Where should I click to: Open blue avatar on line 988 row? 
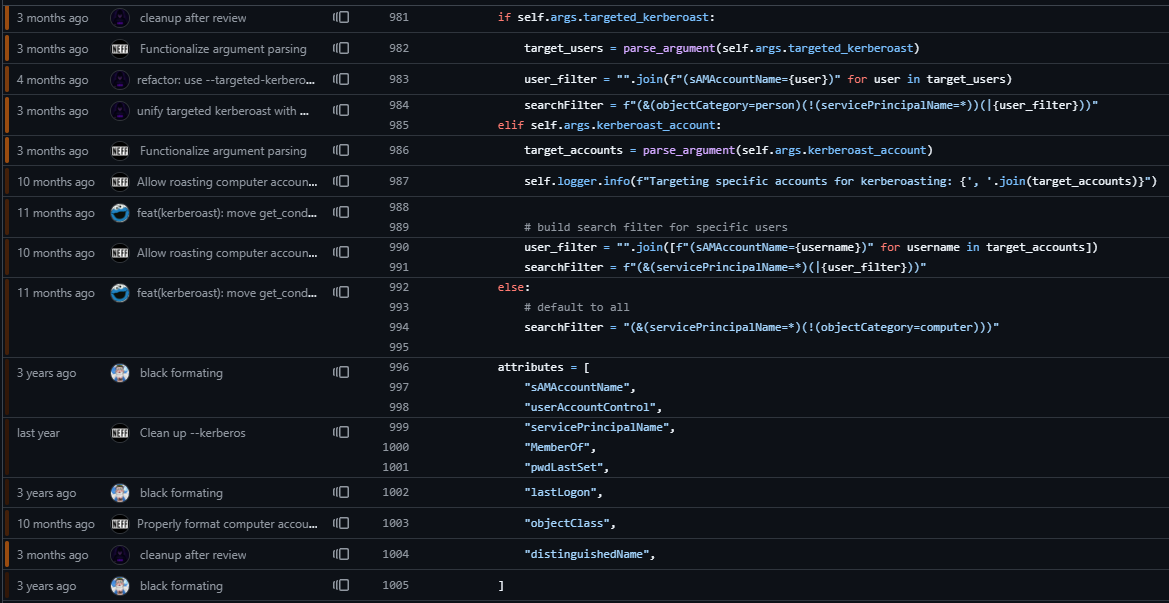point(120,213)
